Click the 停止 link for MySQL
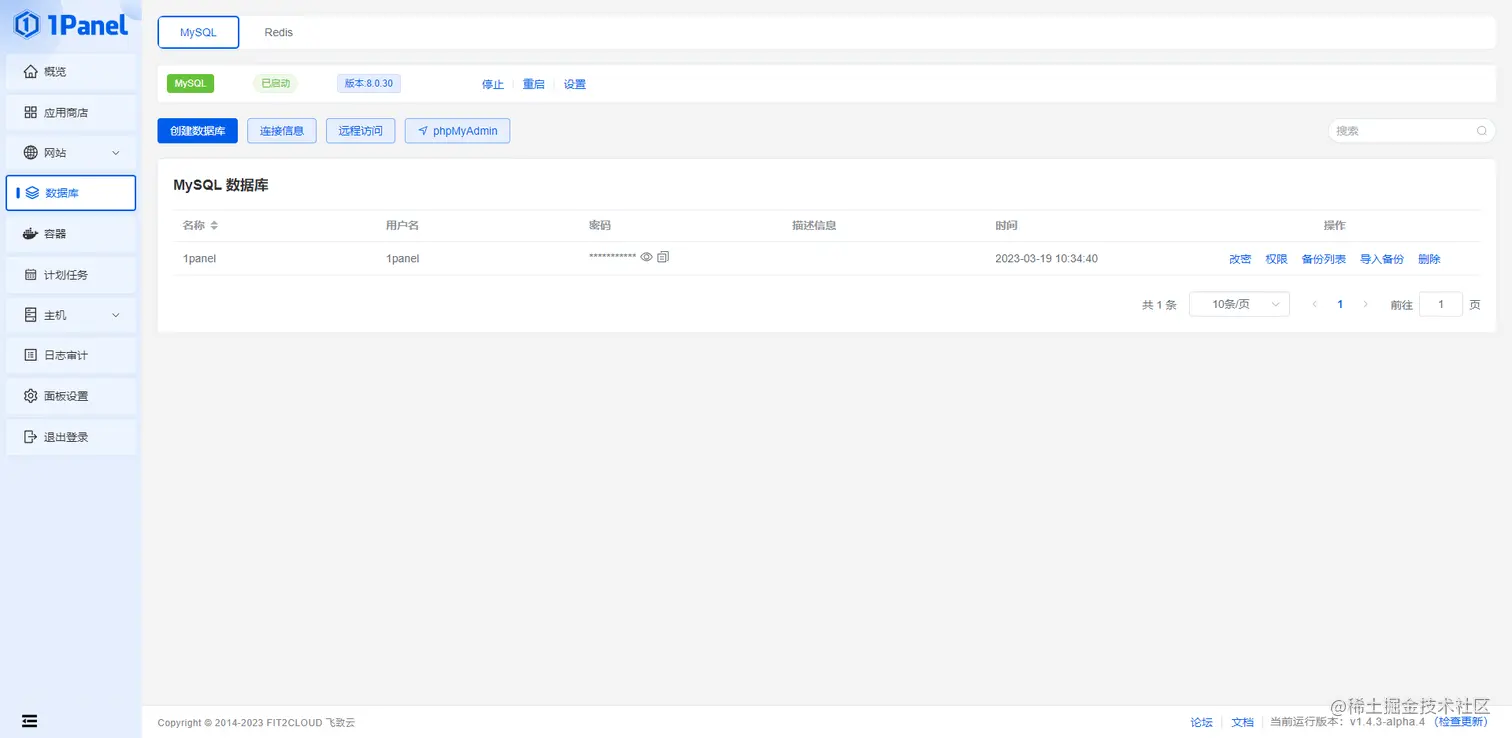The height and width of the screenshot is (738, 1512). [493, 84]
